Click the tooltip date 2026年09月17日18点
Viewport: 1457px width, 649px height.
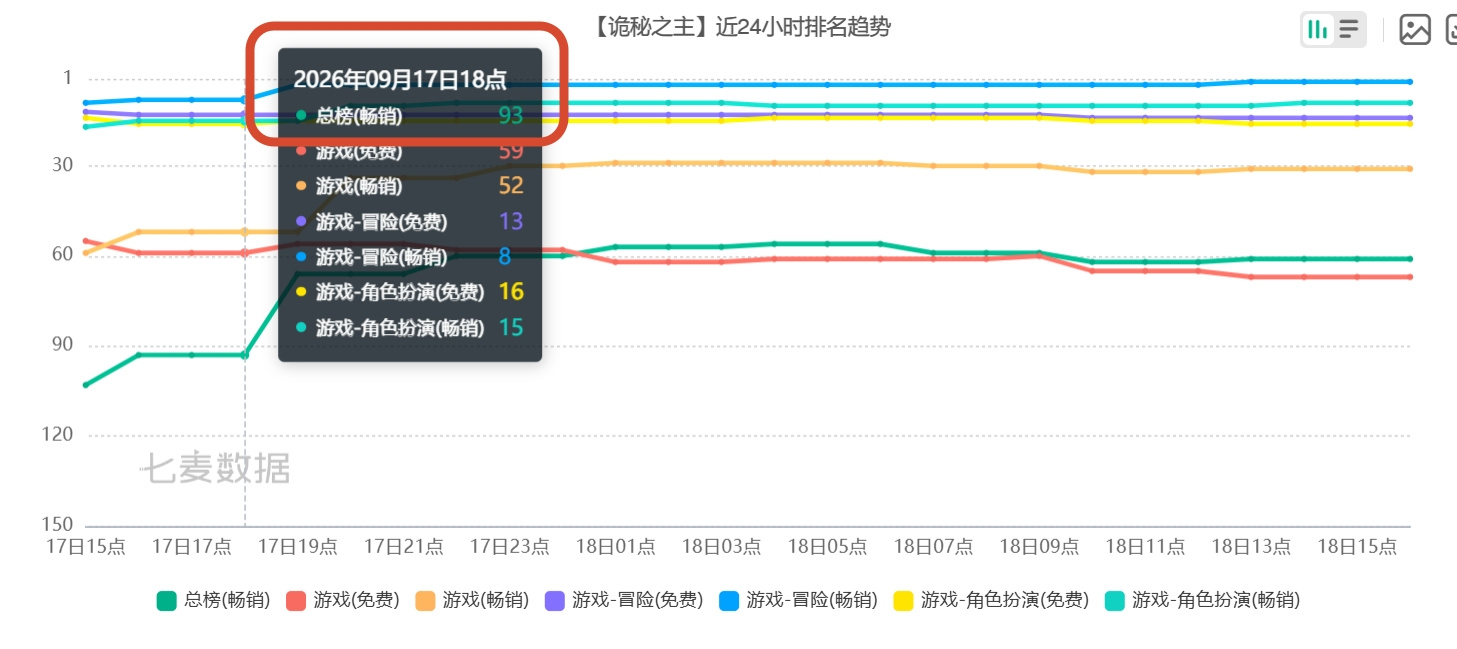point(400,80)
